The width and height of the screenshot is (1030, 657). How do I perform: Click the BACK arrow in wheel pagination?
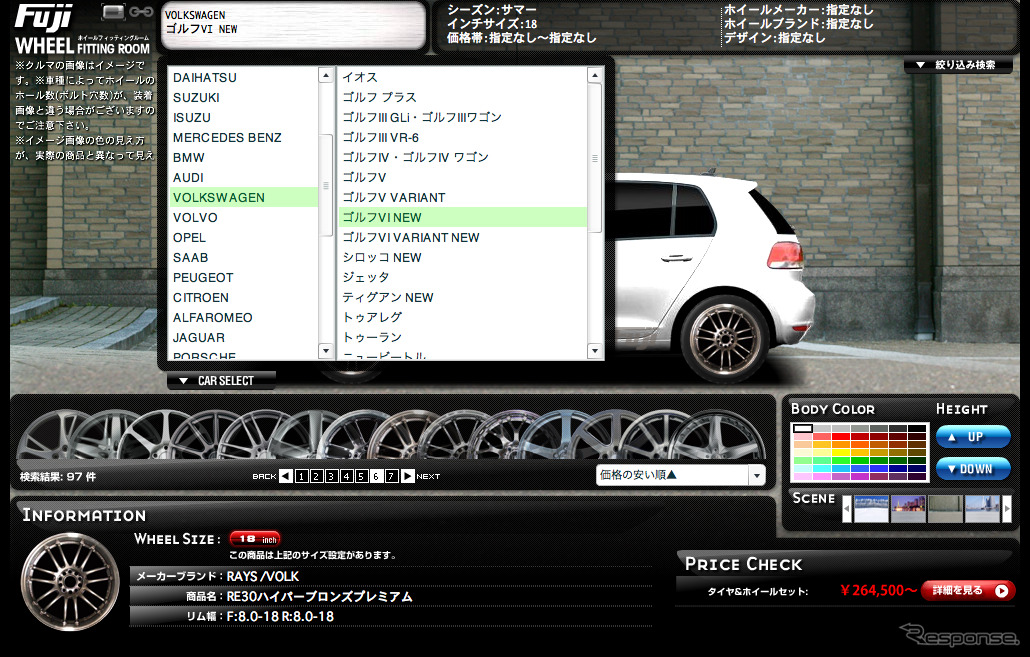[x=286, y=476]
